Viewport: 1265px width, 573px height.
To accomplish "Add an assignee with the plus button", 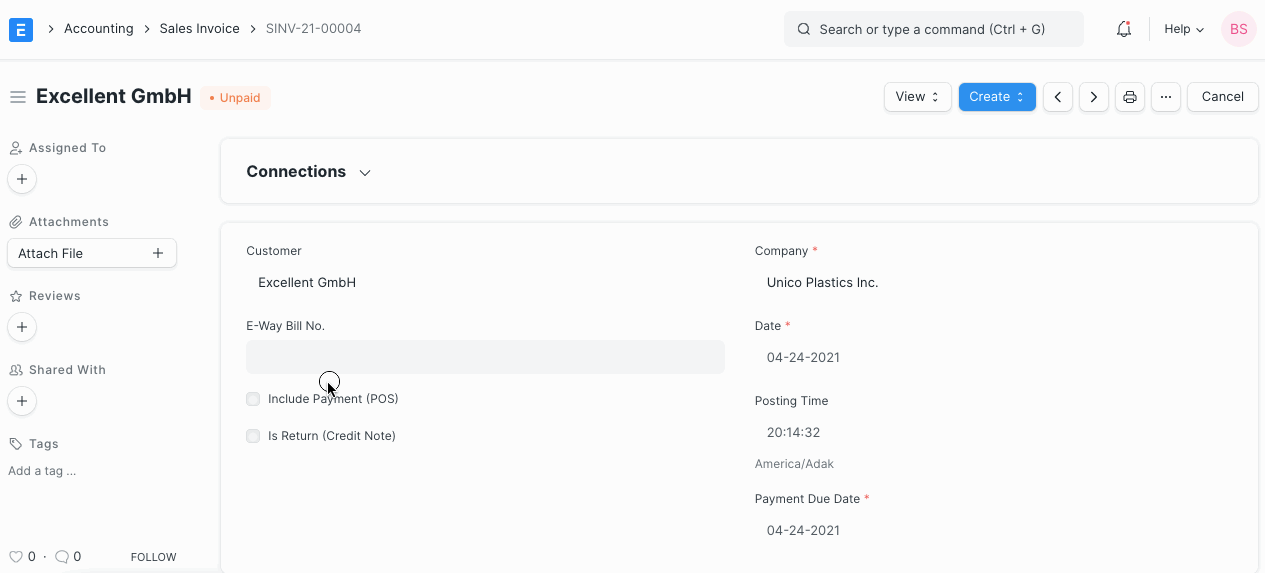I will 22,179.
